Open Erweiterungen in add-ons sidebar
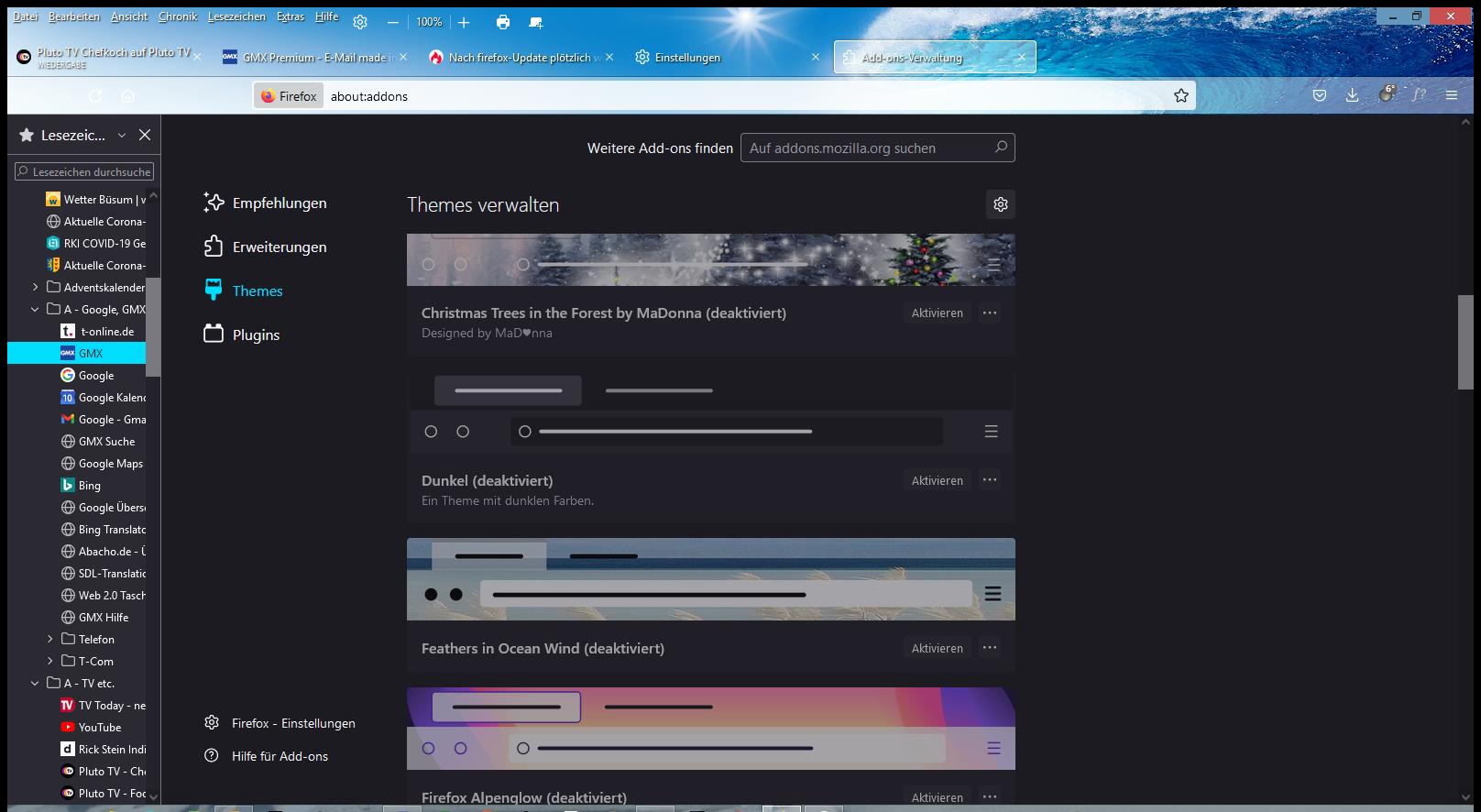This screenshot has height=812, width=1481. [265, 247]
